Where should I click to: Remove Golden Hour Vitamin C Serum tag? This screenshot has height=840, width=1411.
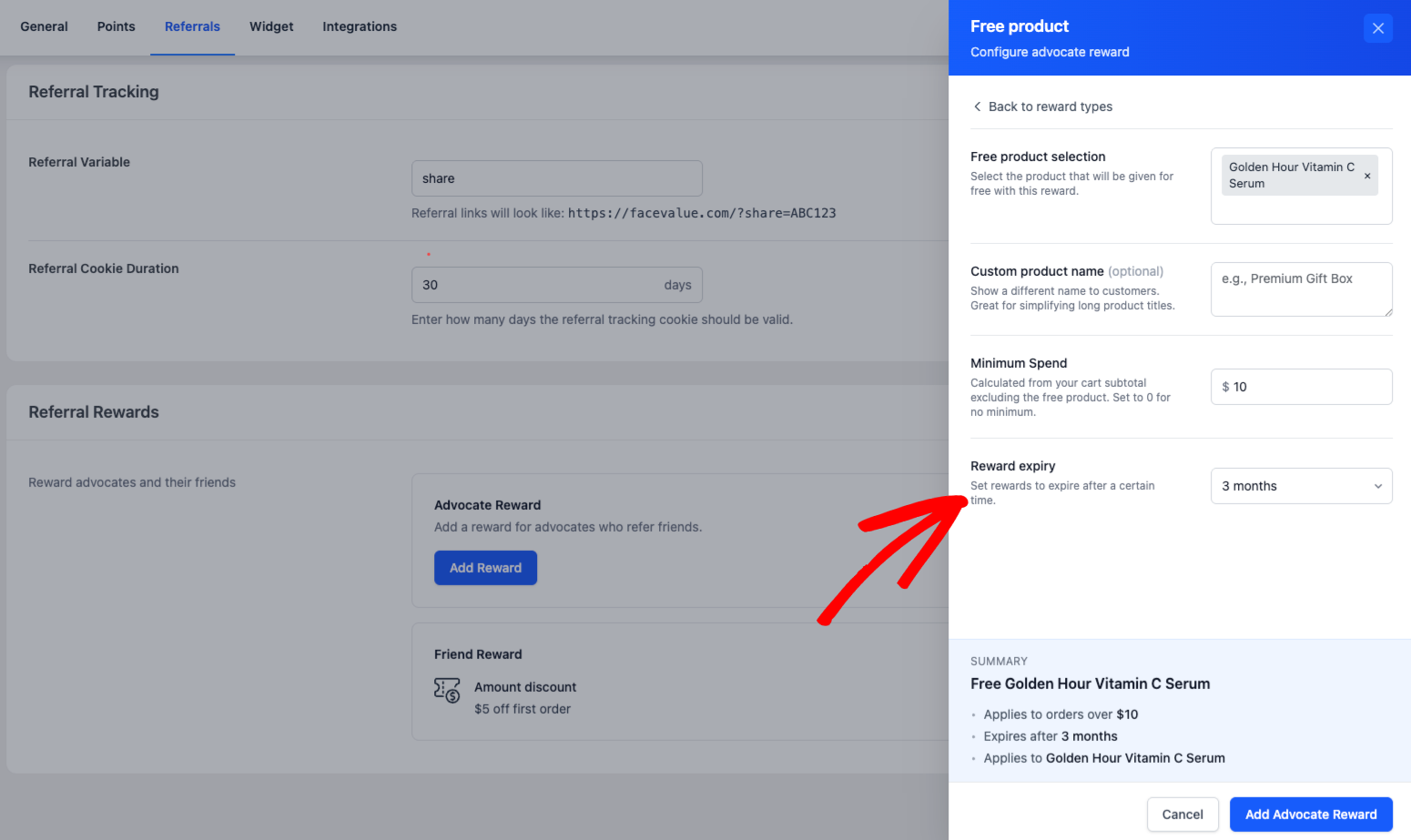click(1366, 176)
